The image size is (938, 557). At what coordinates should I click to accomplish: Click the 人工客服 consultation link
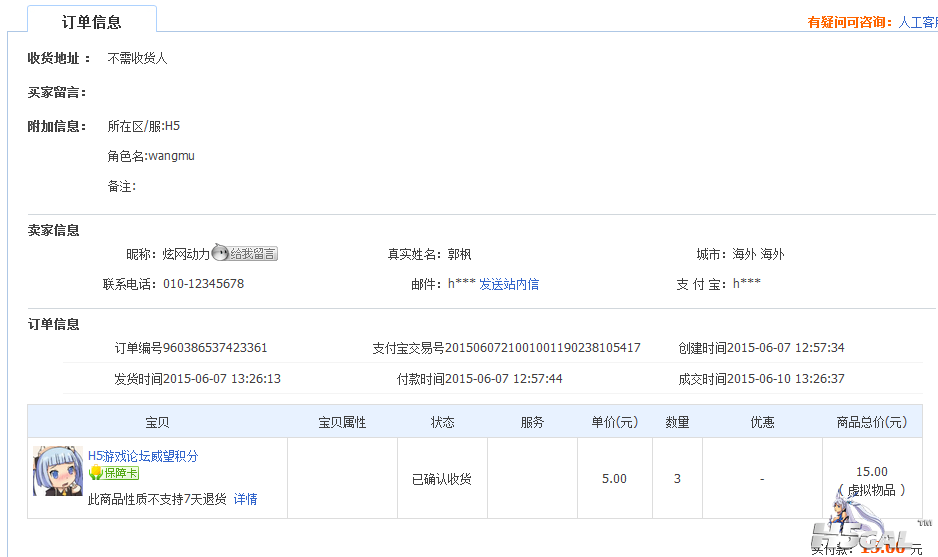pyautogui.click(x=918, y=23)
